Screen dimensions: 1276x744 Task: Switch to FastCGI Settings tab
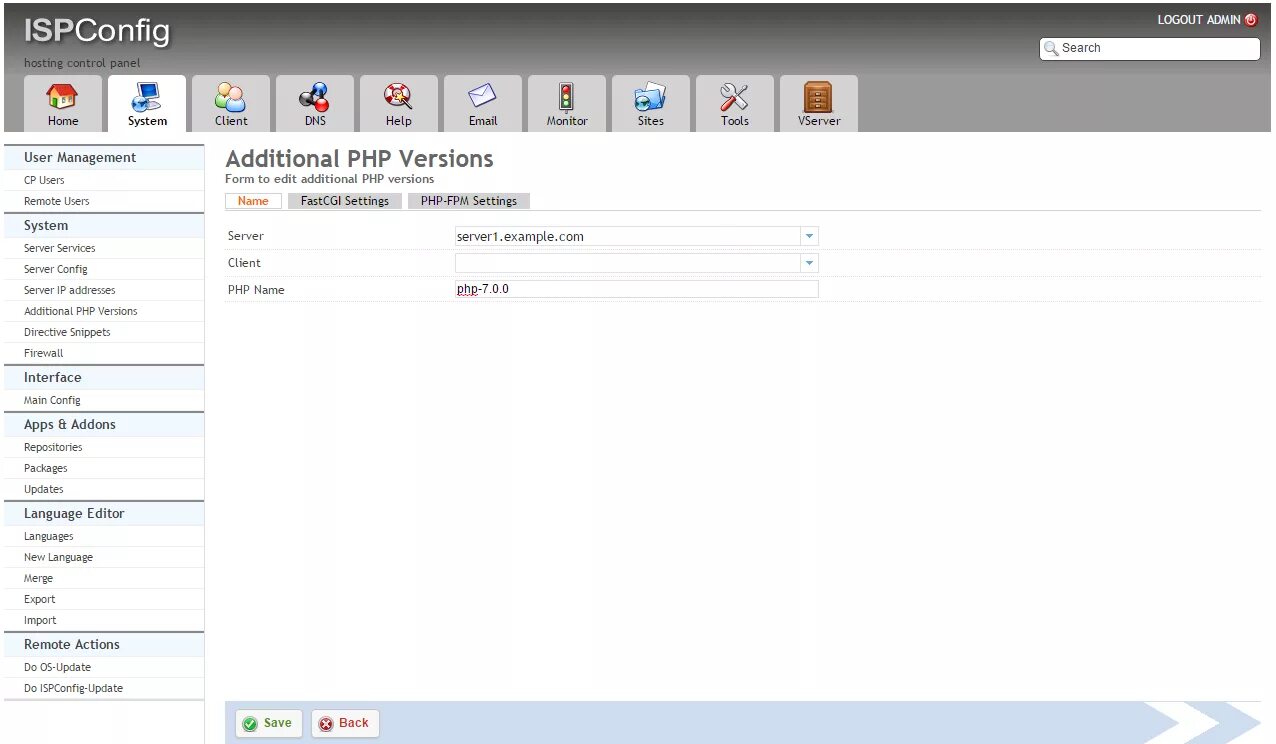tap(345, 201)
